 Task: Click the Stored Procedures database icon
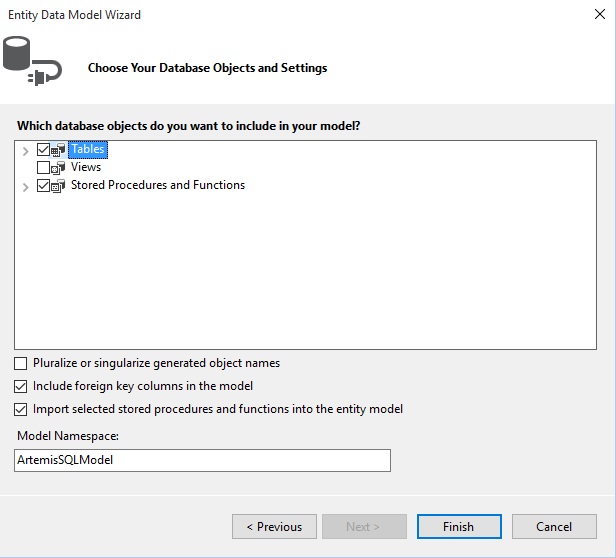(58, 186)
